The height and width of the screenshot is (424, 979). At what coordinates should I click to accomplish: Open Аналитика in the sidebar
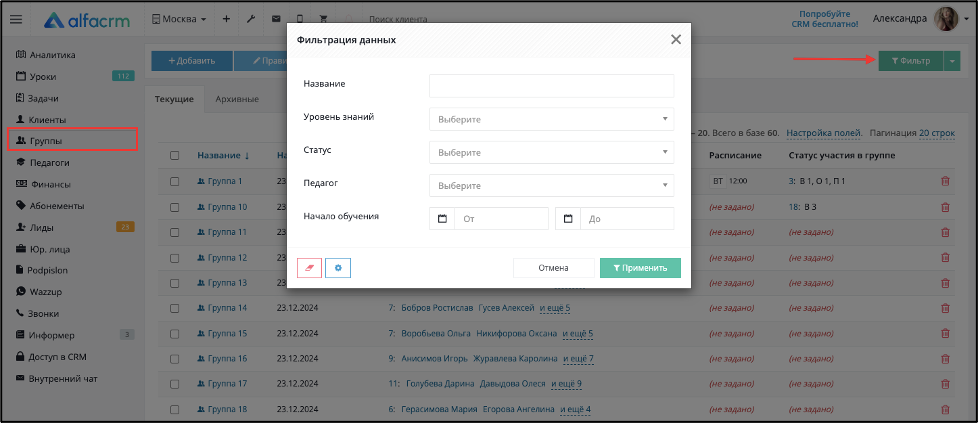(x=45, y=55)
